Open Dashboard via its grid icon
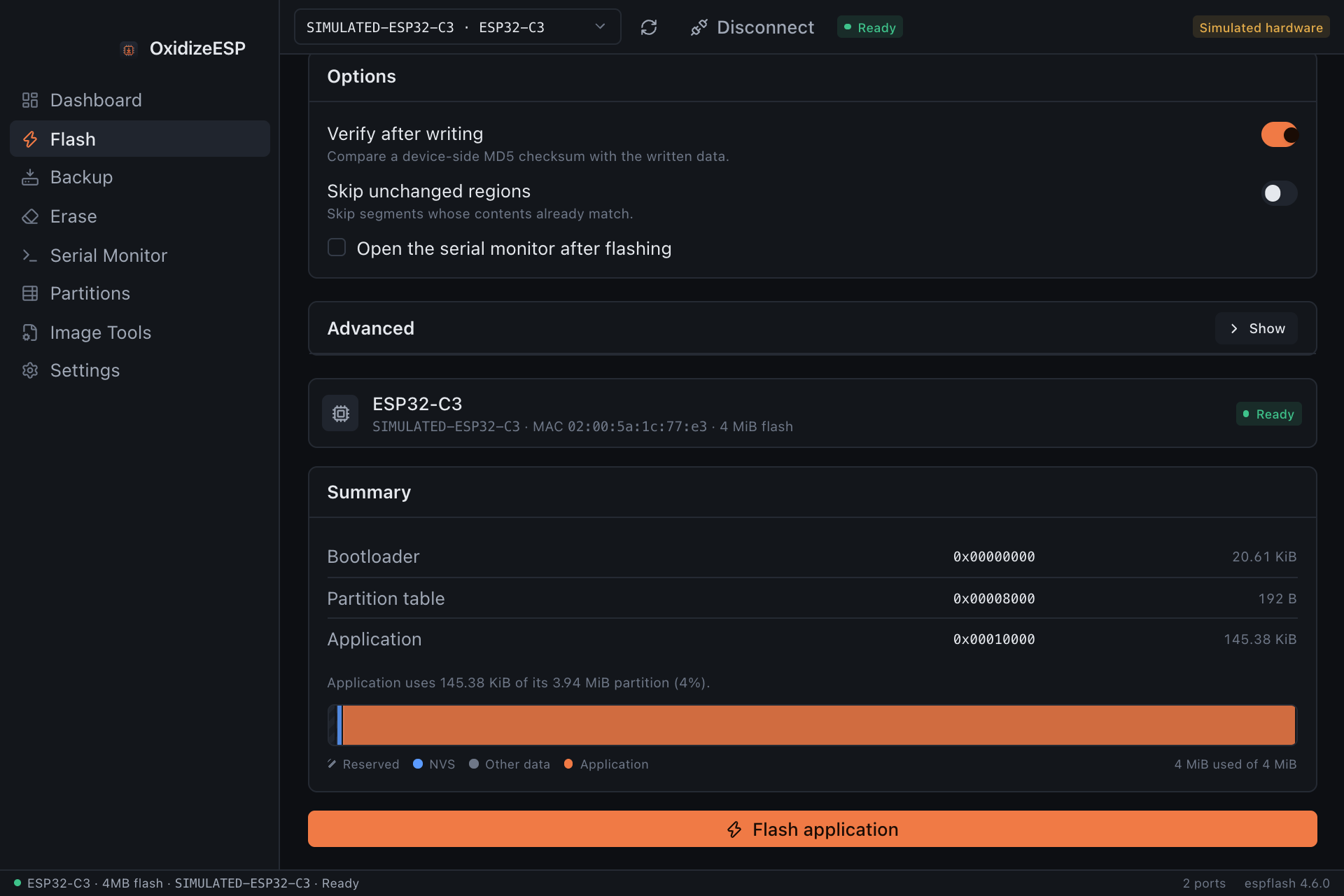The image size is (1344, 896). pyautogui.click(x=30, y=100)
